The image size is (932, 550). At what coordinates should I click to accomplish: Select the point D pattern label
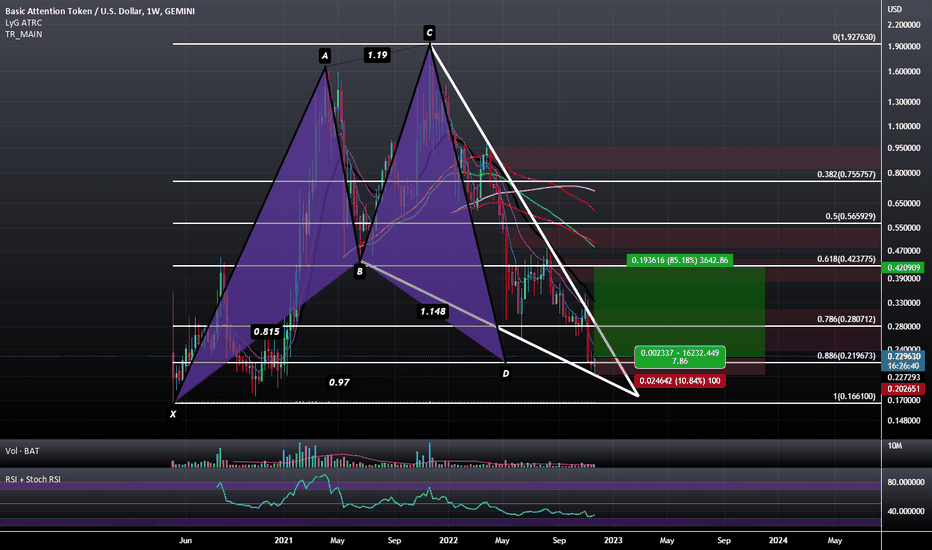506,373
